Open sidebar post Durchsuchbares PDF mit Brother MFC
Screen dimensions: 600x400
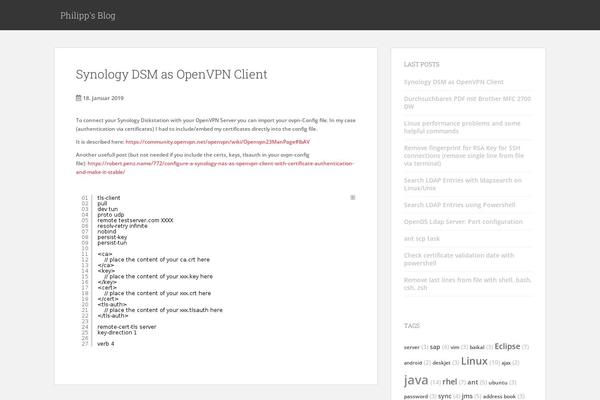point(467,103)
